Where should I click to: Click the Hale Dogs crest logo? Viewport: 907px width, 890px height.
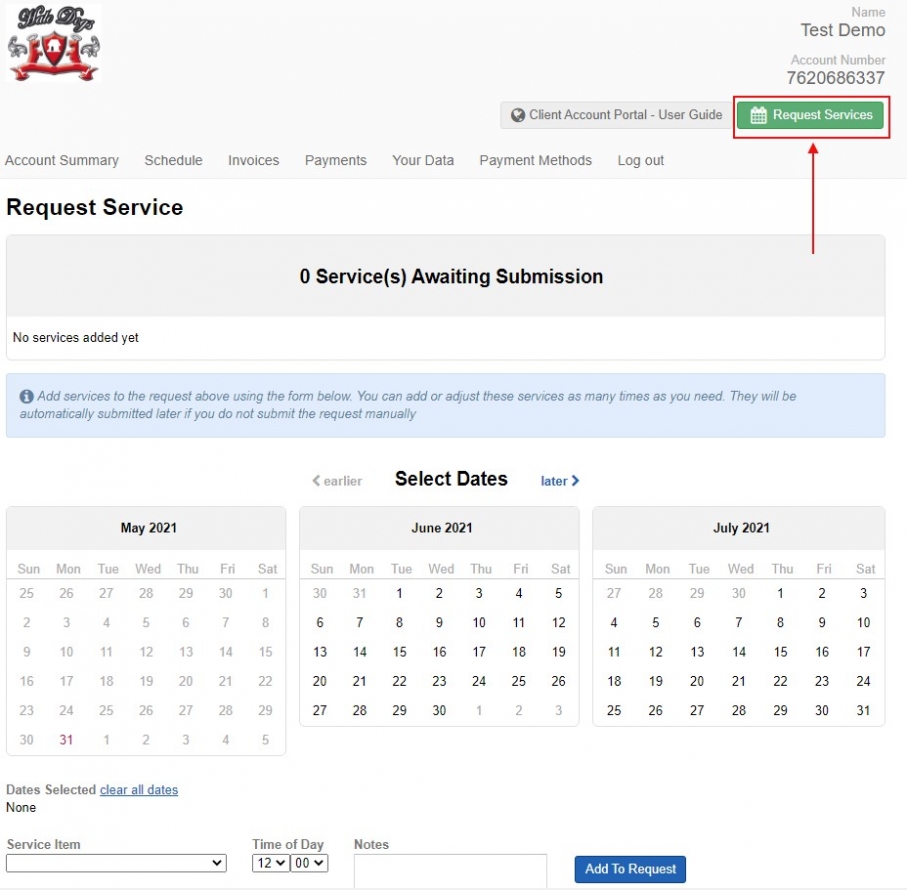pyautogui.click(x=54, y=43)
